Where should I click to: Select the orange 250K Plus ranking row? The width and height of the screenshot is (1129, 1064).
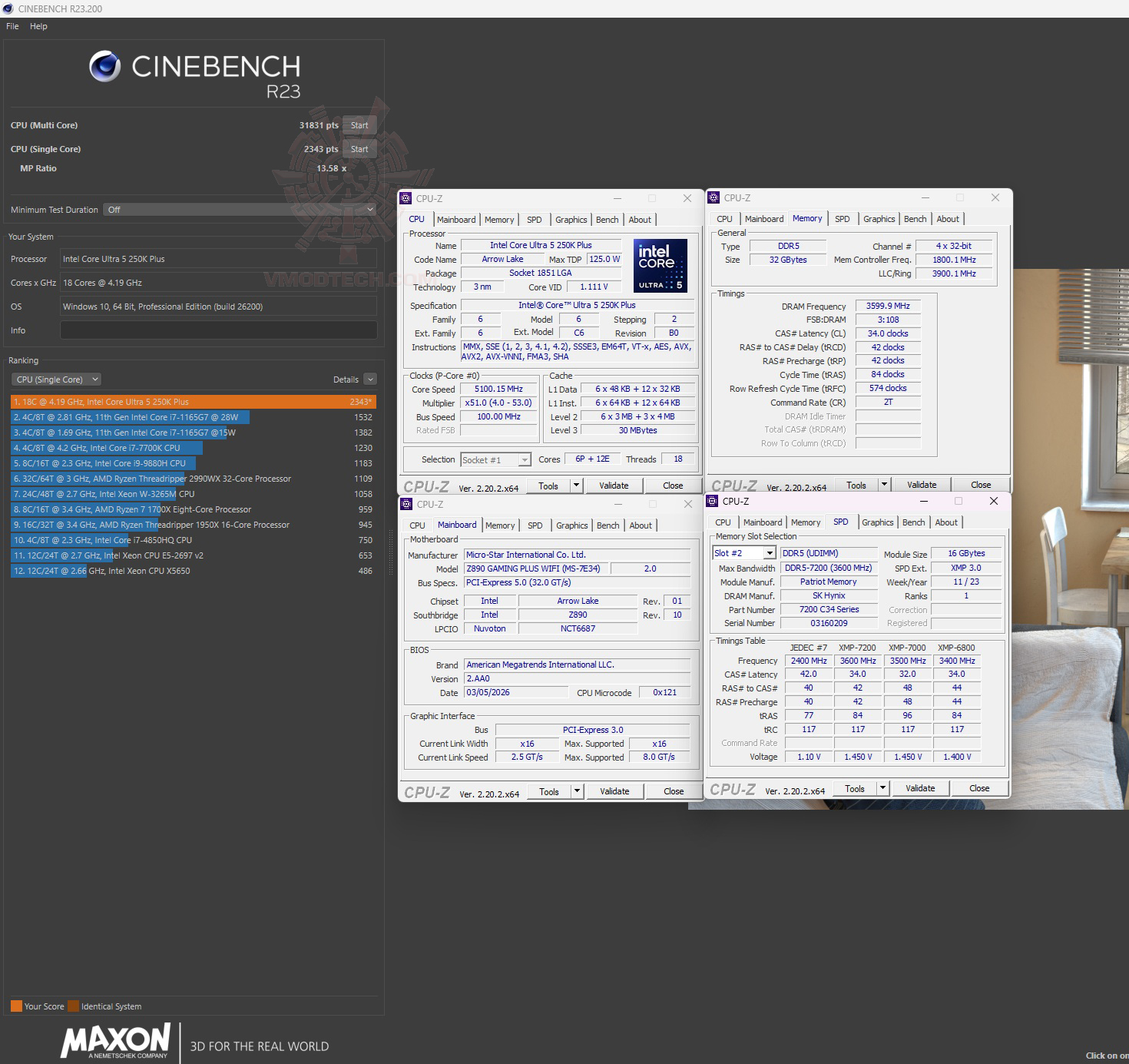pos(194,402)
